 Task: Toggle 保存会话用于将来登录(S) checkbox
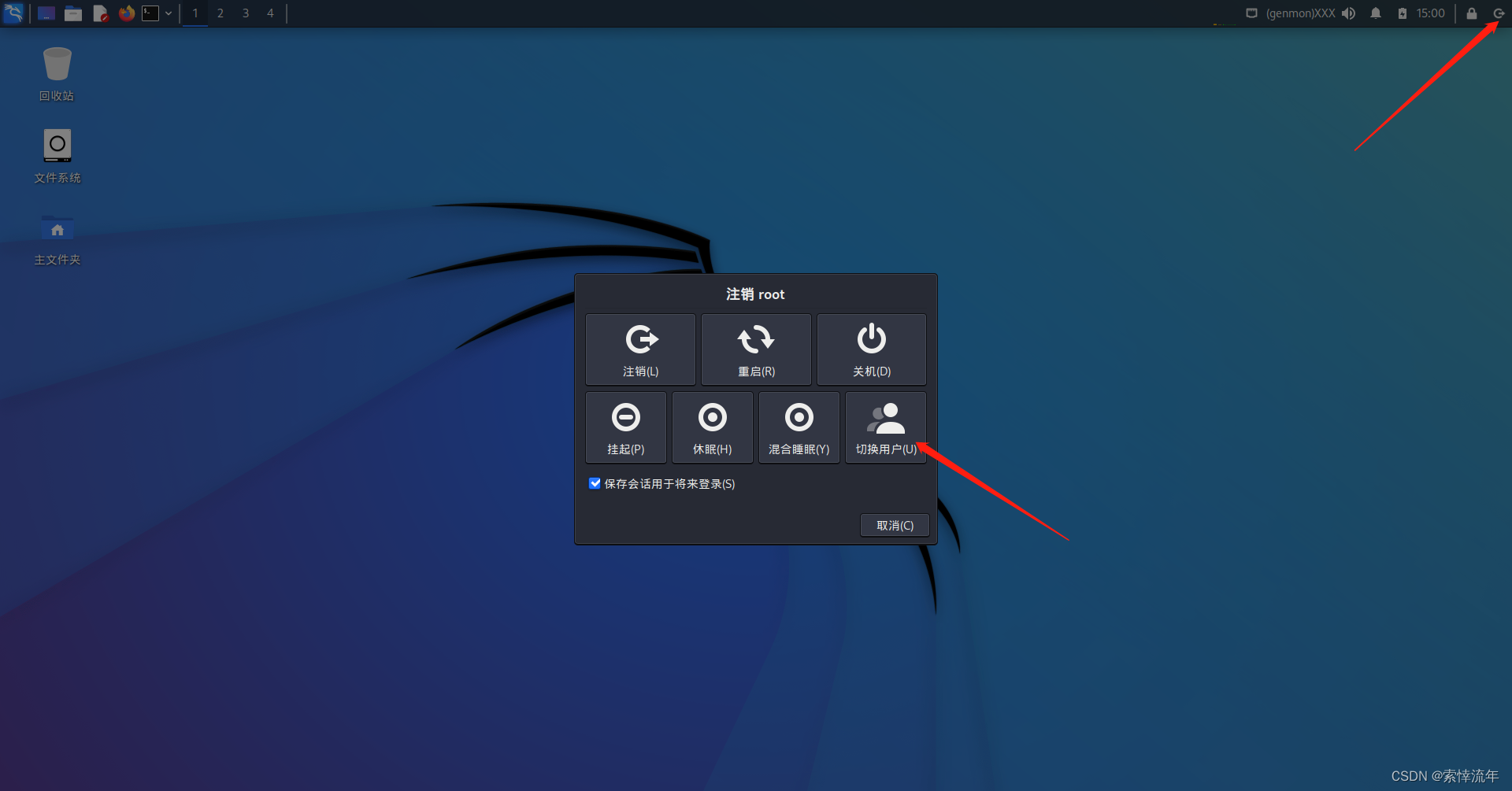[595, 483]
